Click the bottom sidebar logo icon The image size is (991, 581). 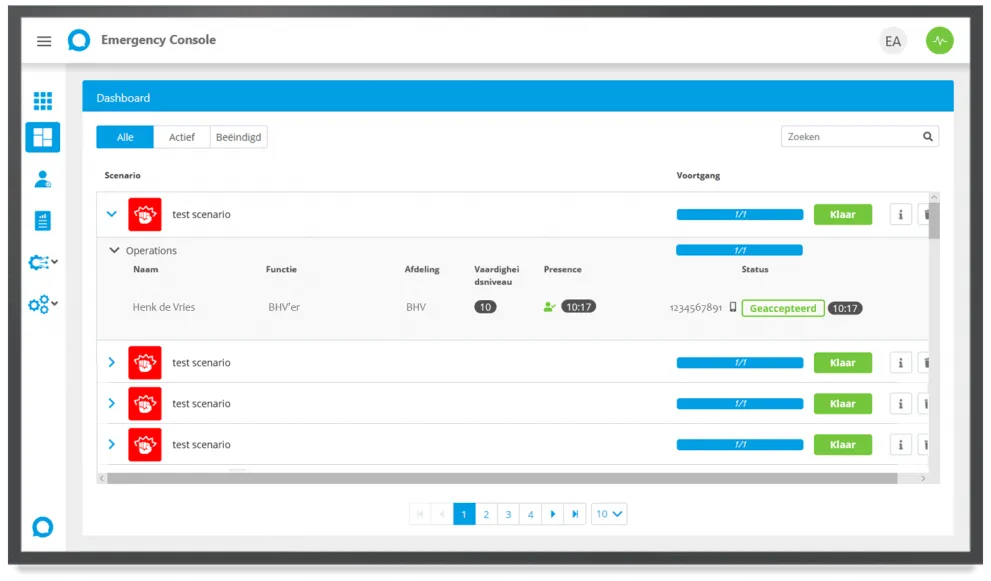coord(42,527)
